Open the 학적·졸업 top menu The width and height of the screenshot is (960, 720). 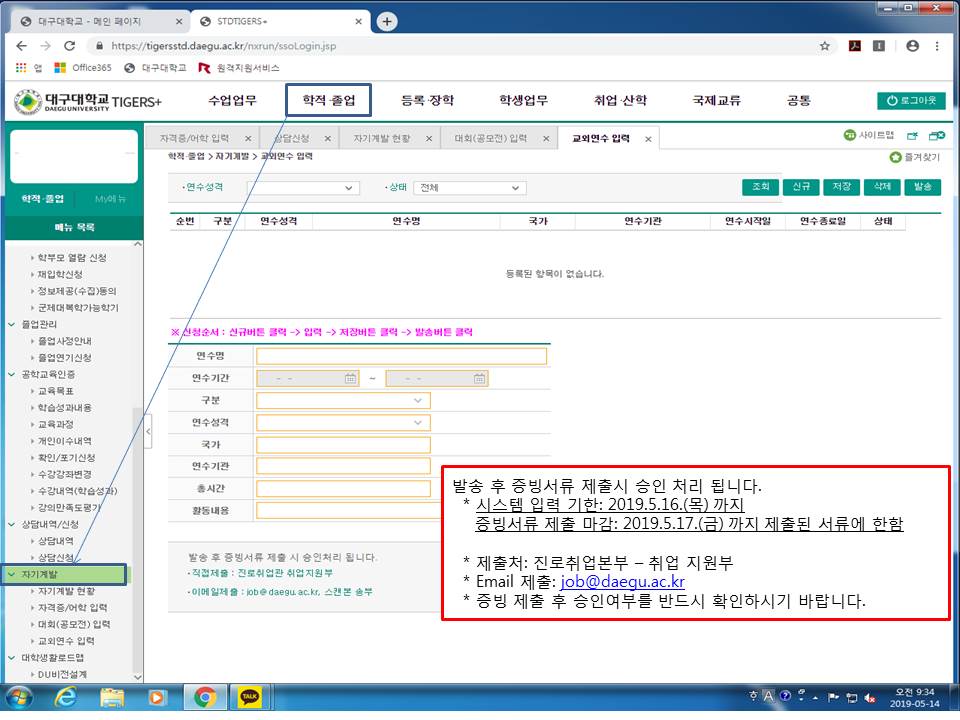[328, 100]
